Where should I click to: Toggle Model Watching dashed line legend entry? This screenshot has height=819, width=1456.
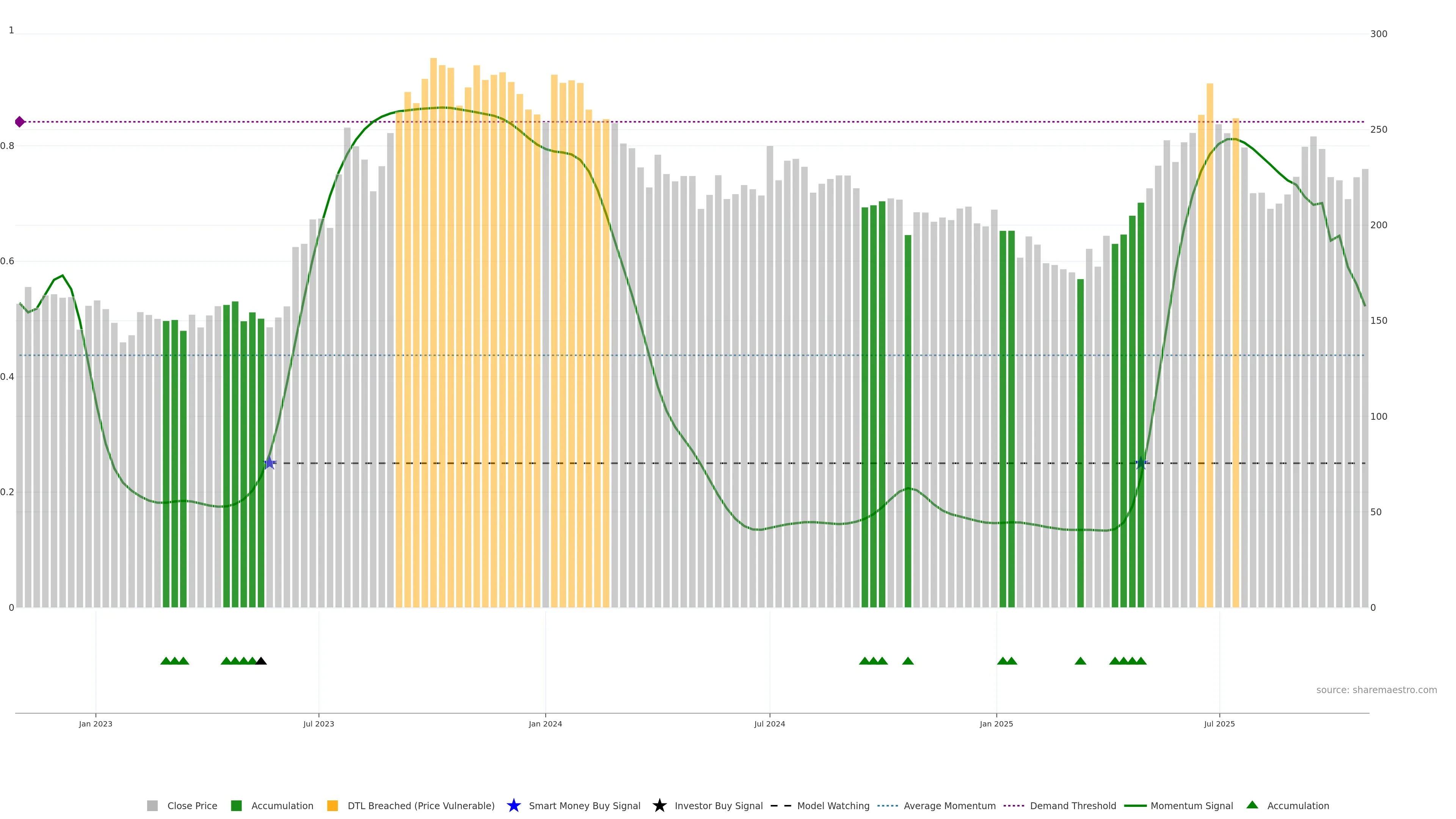[833, 805]
